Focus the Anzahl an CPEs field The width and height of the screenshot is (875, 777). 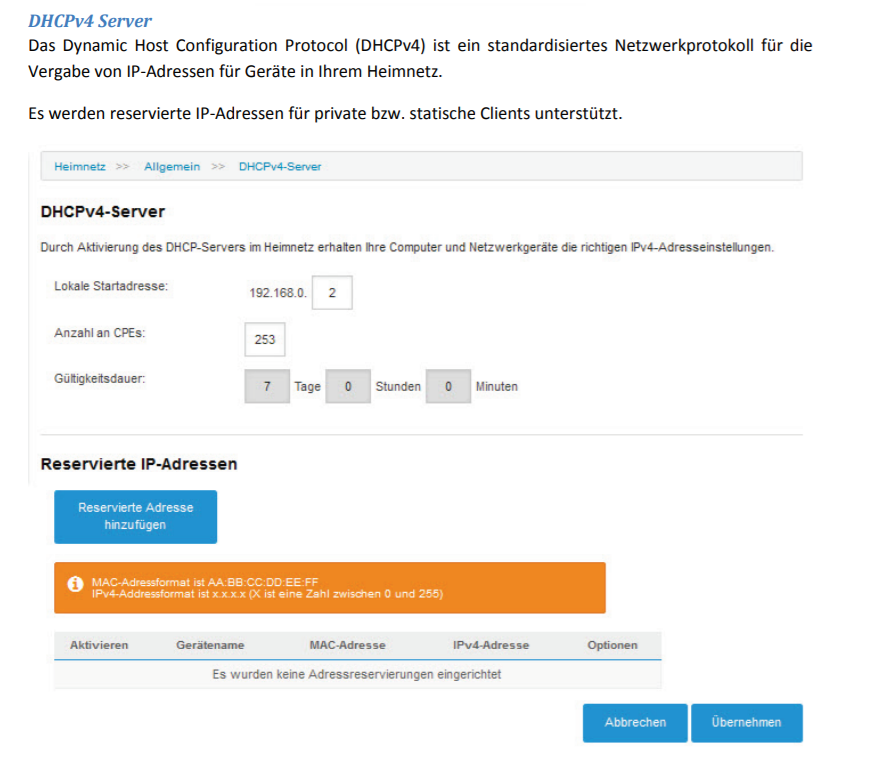264,340
